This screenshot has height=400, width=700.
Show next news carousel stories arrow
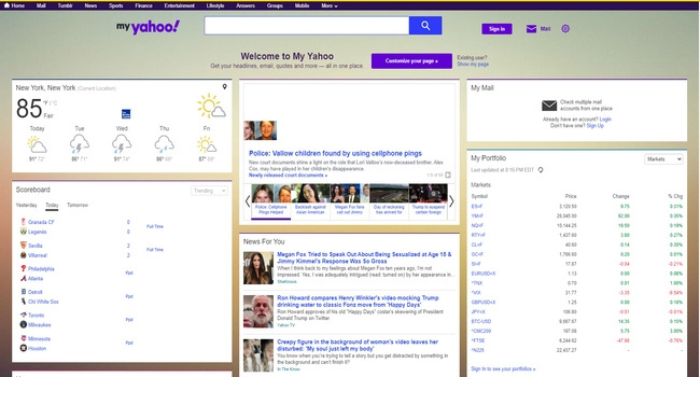[x=451, y=201]
